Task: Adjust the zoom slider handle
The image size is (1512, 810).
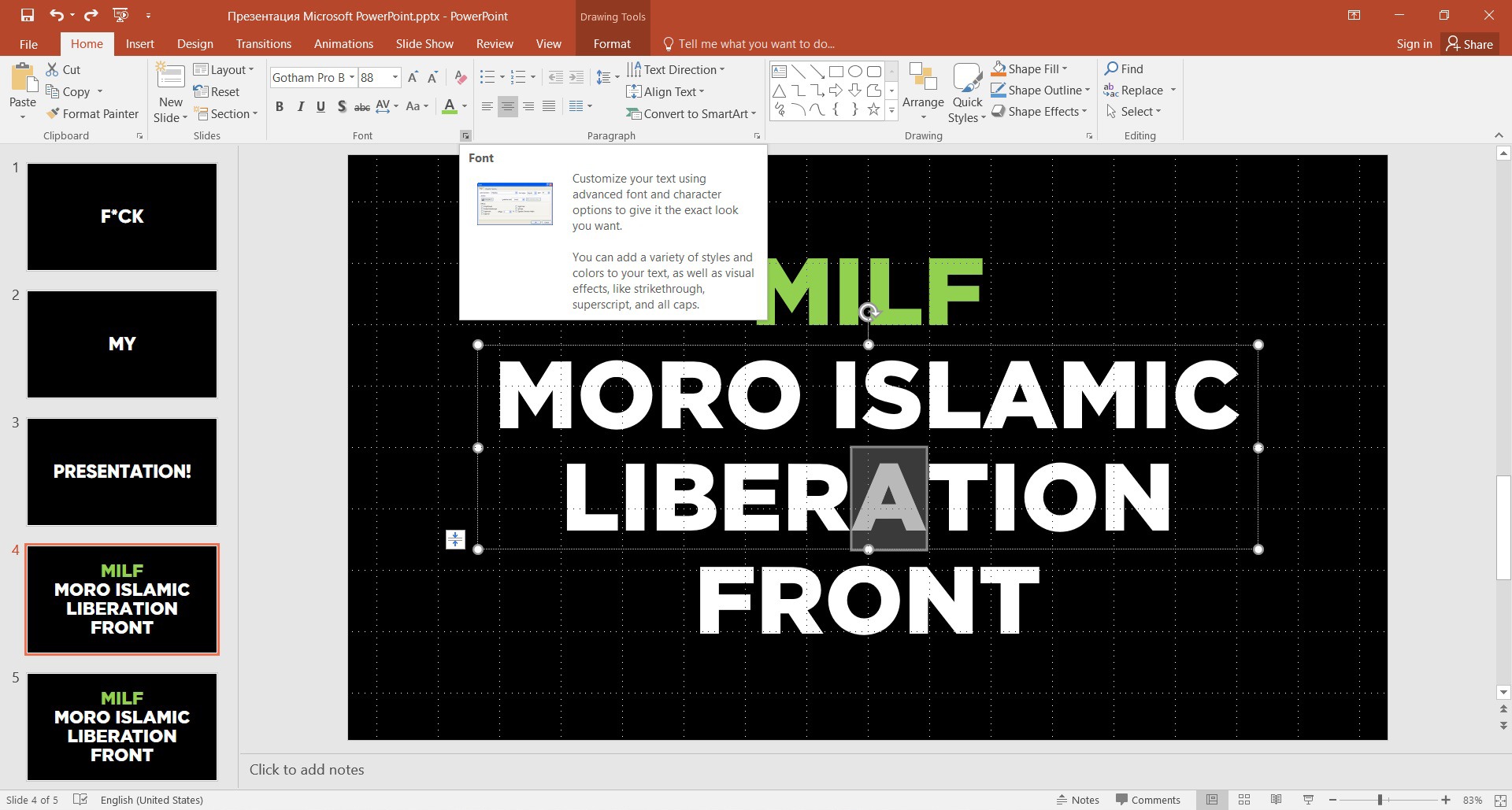Action: tap(1380, 800)
